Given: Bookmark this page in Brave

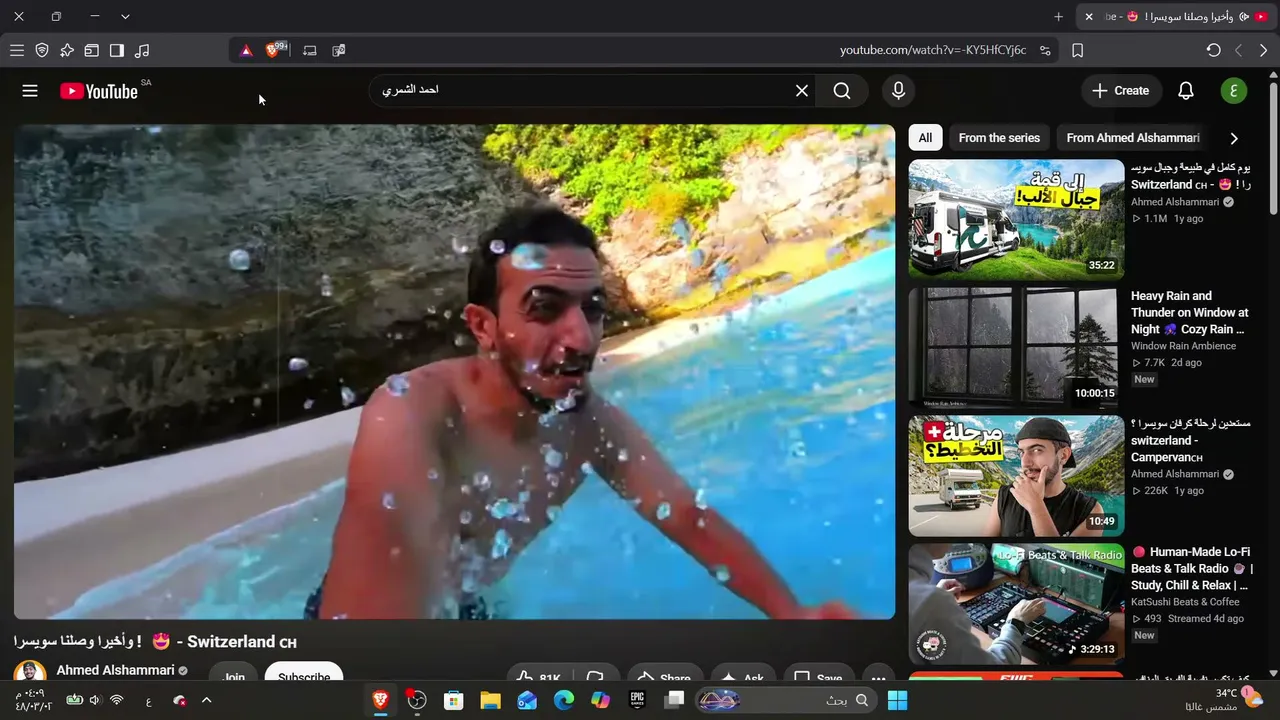Looking at the screenshot, I should (x=1078, y=50).
